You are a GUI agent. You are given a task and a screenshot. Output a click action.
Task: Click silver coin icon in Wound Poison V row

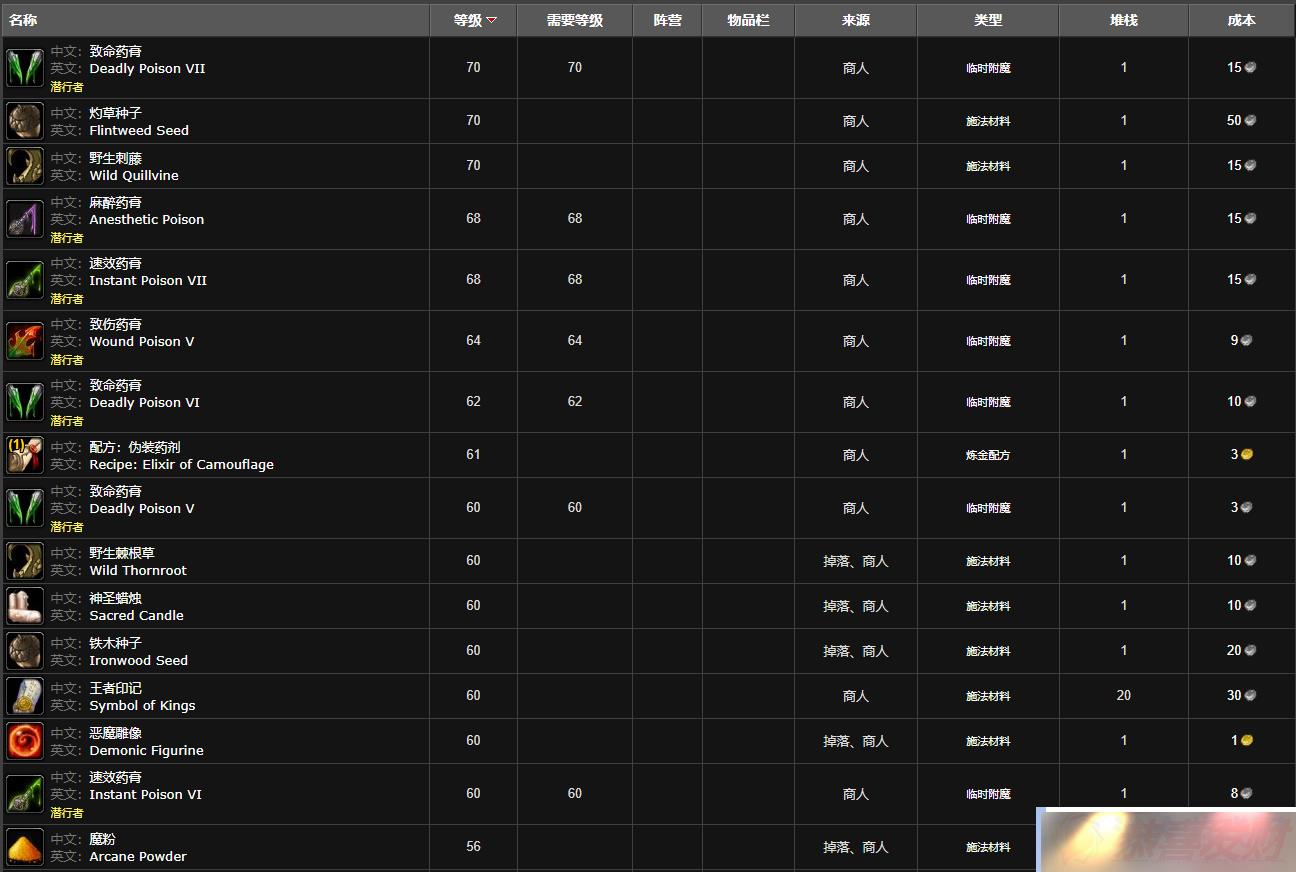tap(1247, 340)
